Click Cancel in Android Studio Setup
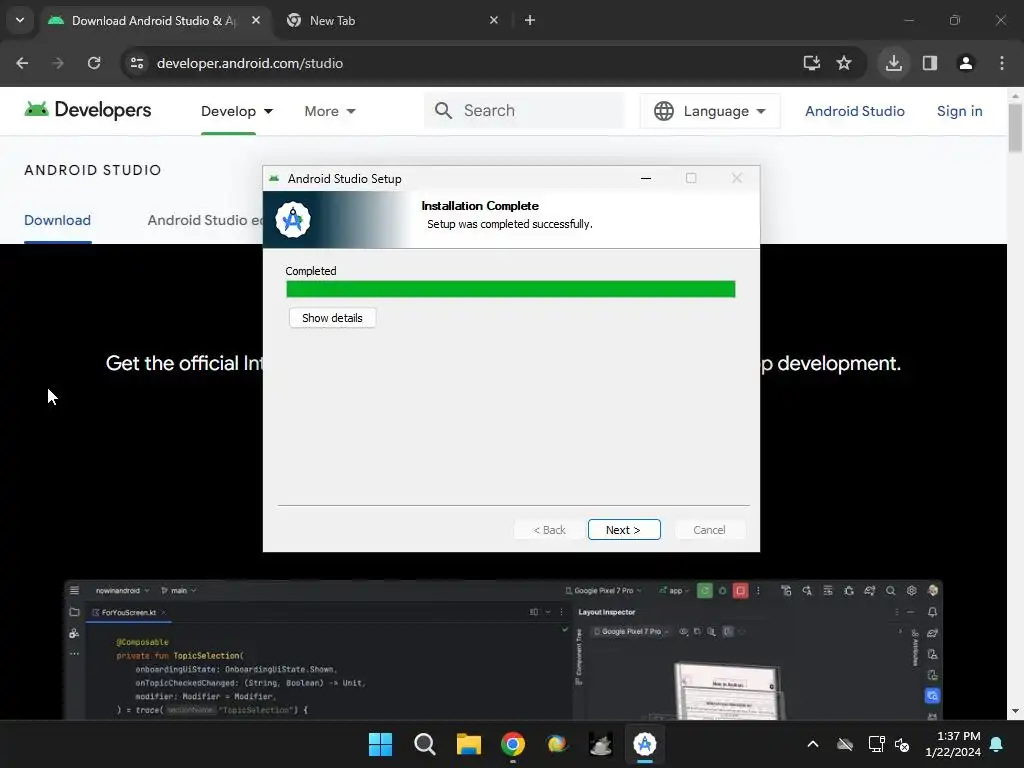The width and height of the screenshot is (1024, 768). pyautogui.click(x=709, y=530)
